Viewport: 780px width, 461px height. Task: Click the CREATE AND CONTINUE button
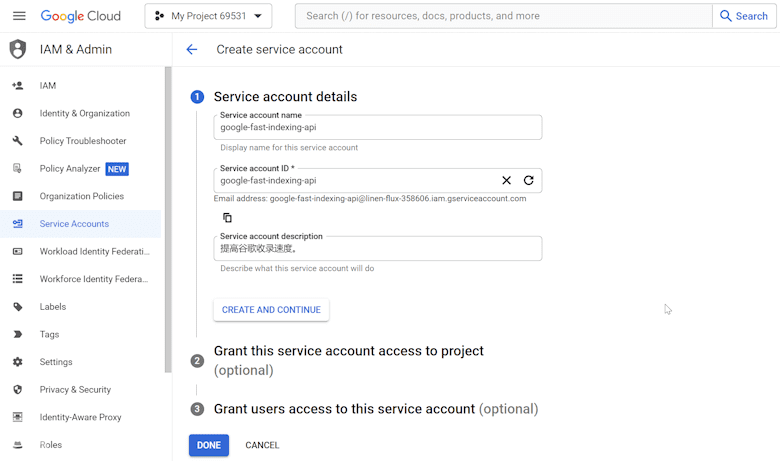point(271,310)
